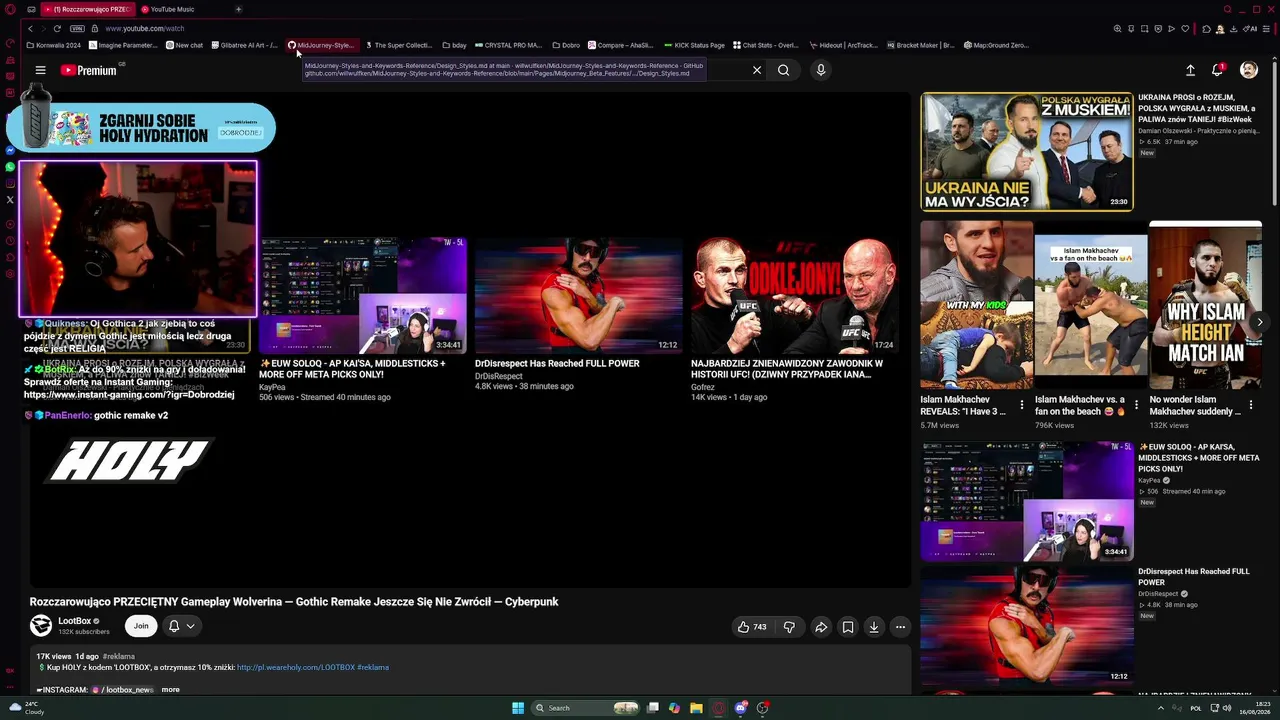1280x720 pixels.
Task: Start voice search with the microphone
Action: coord(821,70)
